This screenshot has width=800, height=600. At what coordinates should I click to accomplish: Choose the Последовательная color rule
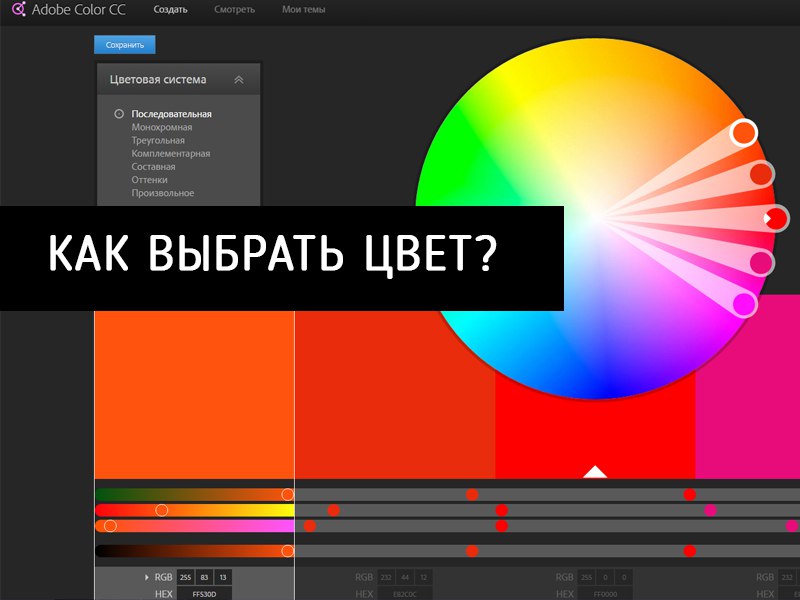171,114
